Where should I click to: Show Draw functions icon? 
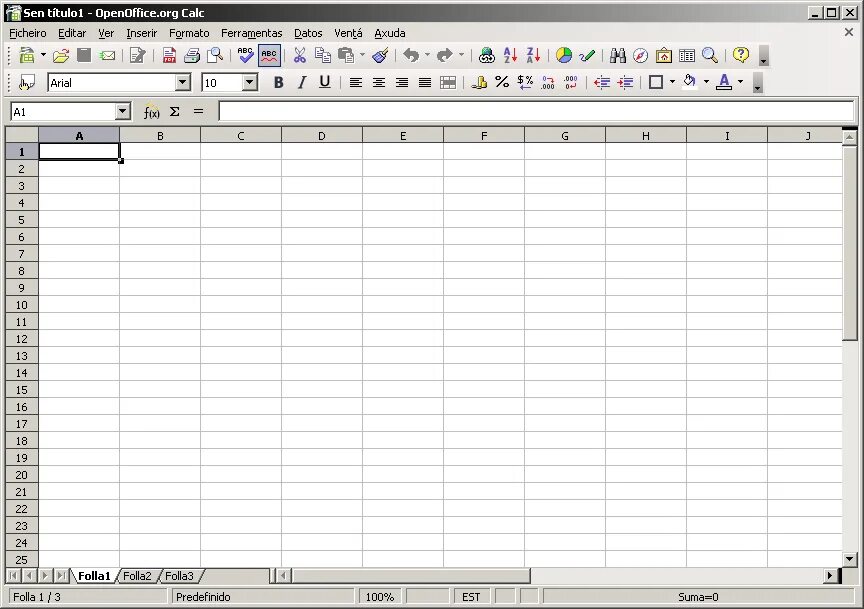tap(587, 55)
